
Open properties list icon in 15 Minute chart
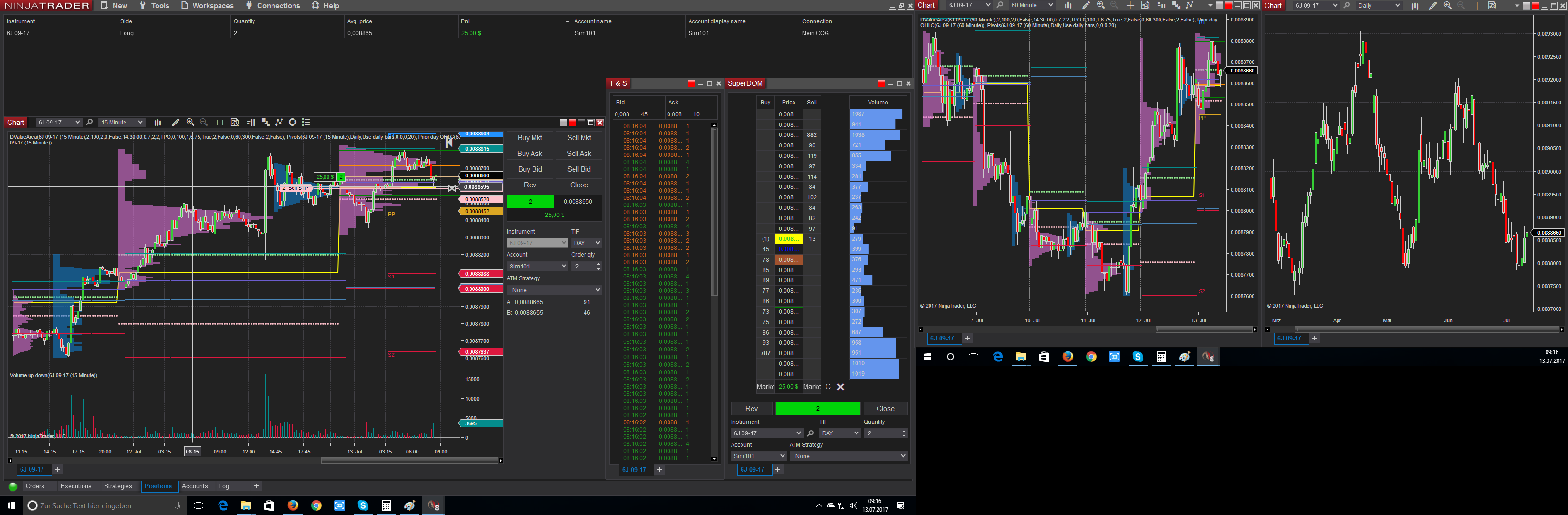[x=306, y=122]
